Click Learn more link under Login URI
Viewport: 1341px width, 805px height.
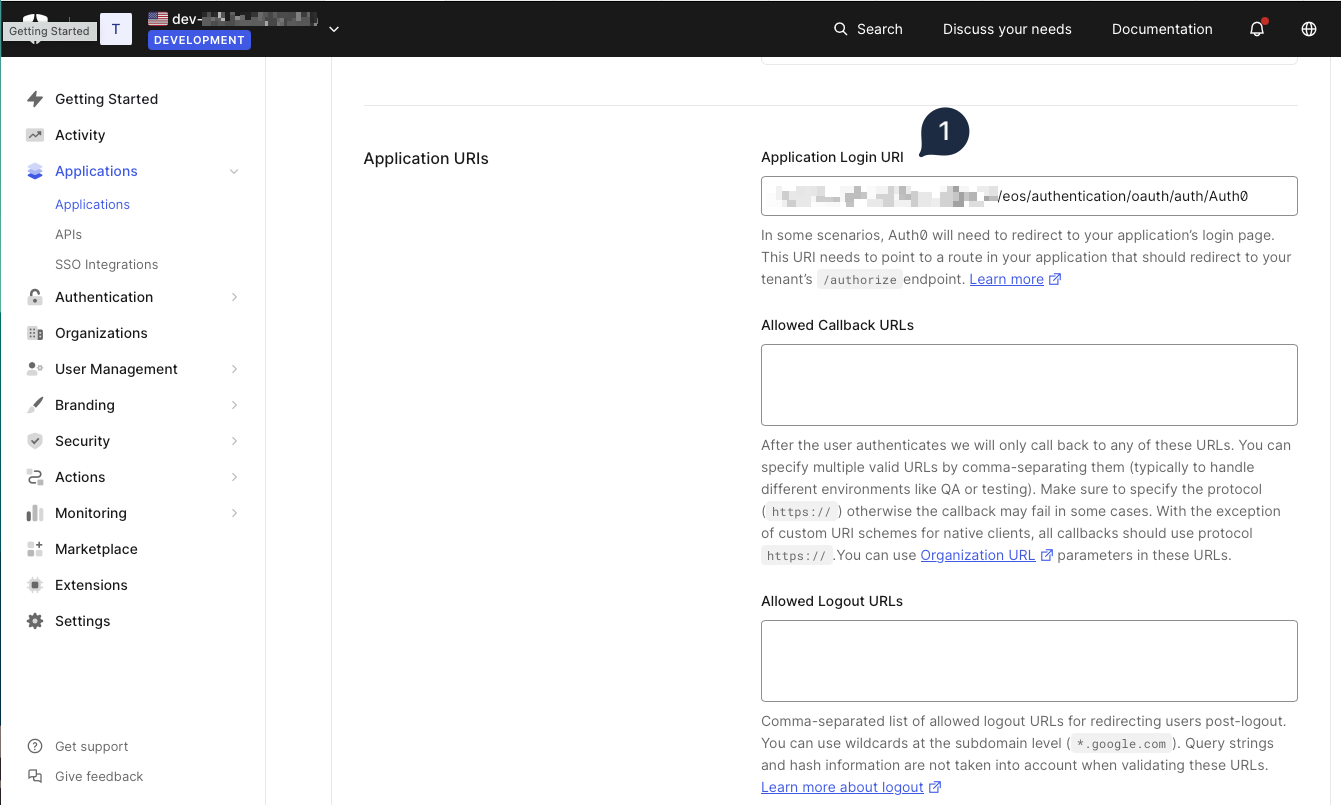tap(1006, 279)
